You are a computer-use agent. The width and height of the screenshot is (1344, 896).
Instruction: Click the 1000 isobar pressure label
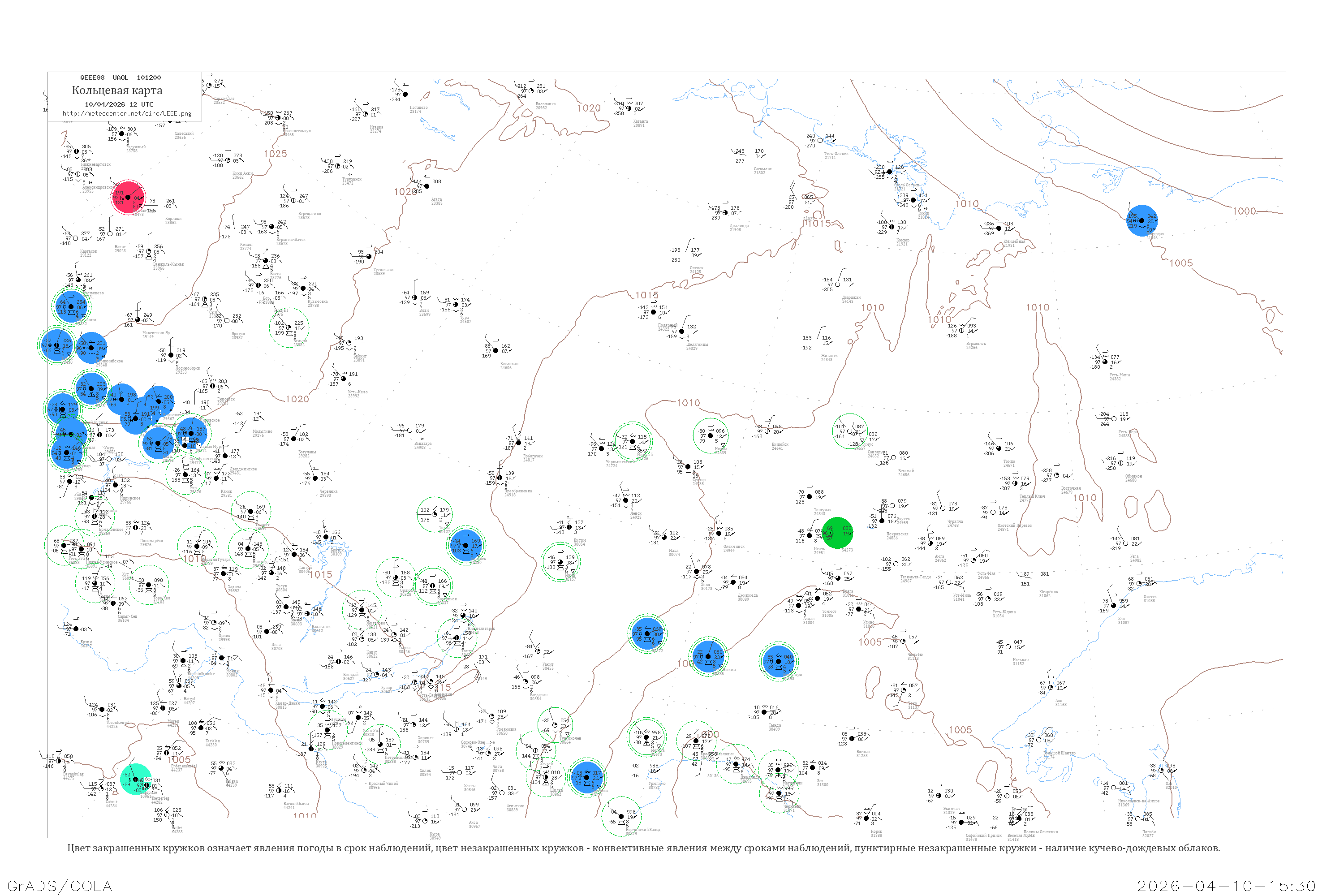click(x=1244, y=211)
